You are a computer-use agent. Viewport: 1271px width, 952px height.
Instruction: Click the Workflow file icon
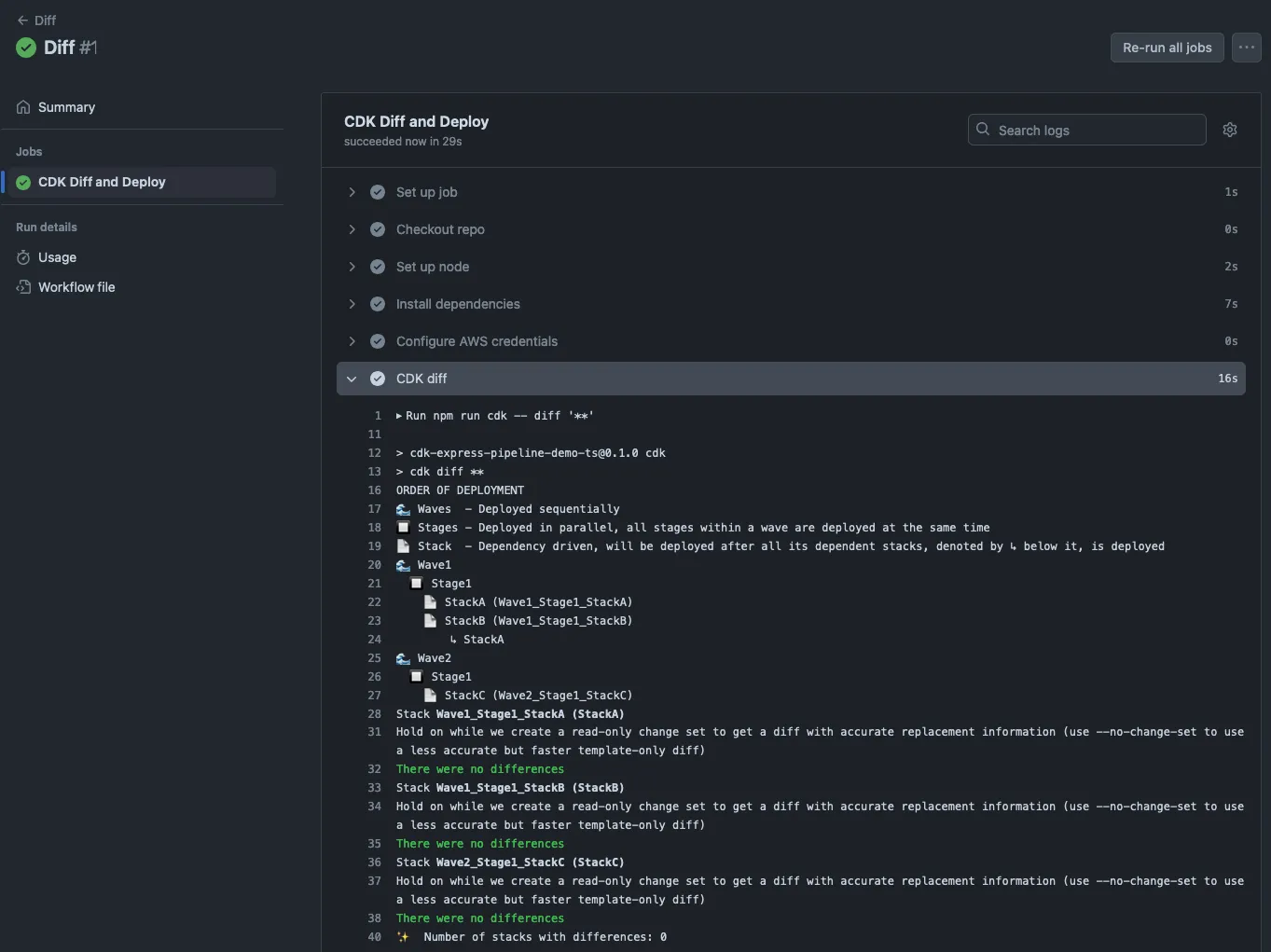23,287
